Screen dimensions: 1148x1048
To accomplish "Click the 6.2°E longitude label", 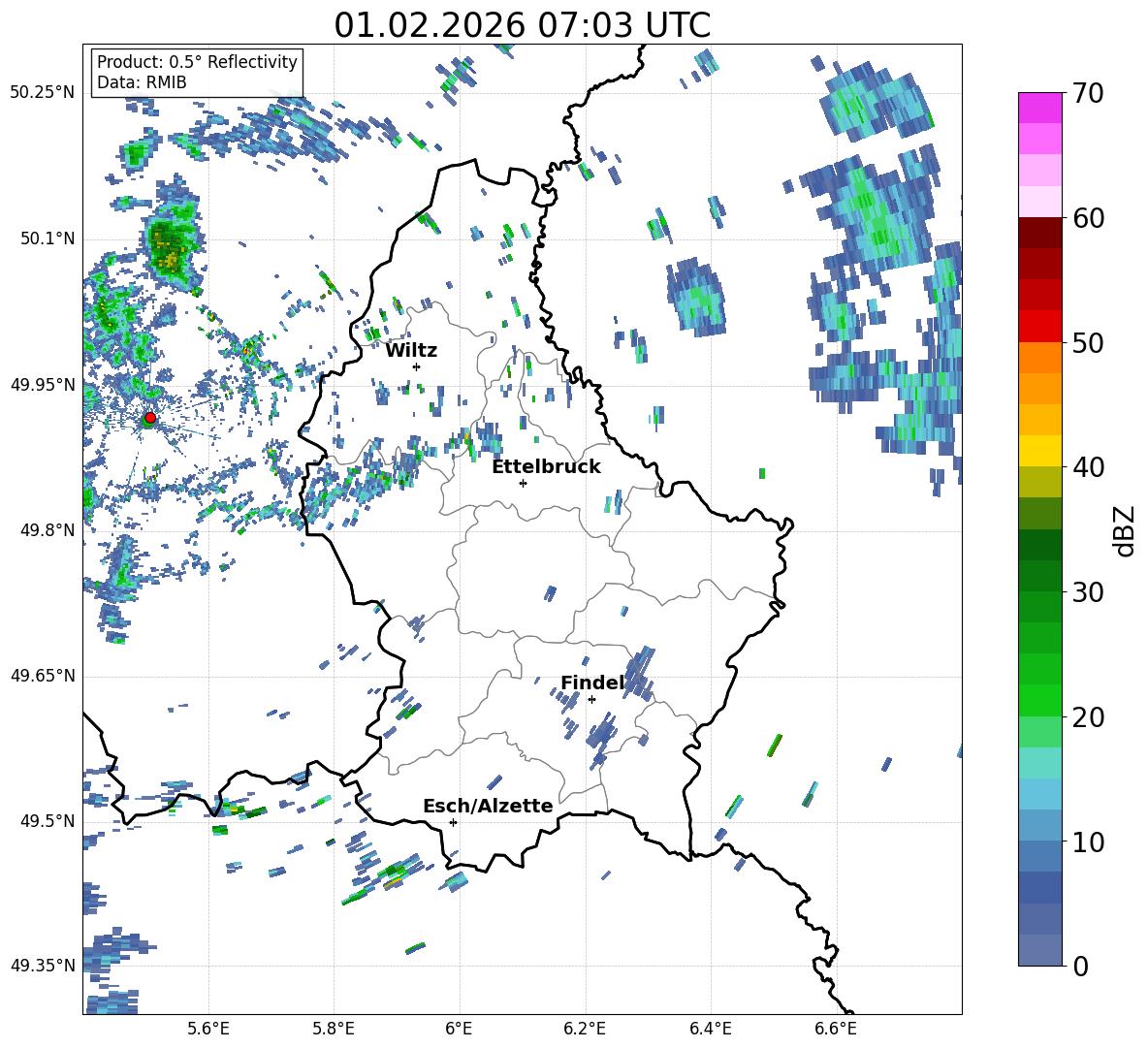I will [585, 1029].
